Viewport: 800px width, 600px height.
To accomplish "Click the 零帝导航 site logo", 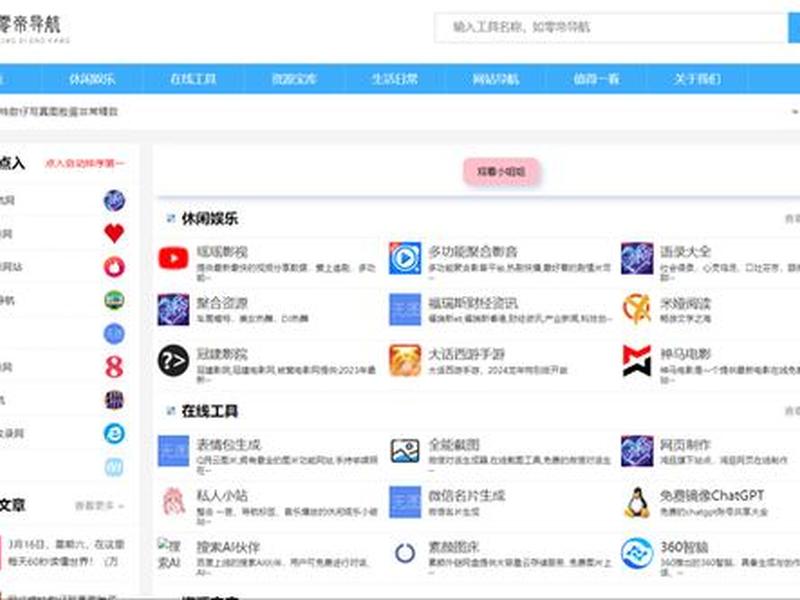I will [x=32, y=29].
